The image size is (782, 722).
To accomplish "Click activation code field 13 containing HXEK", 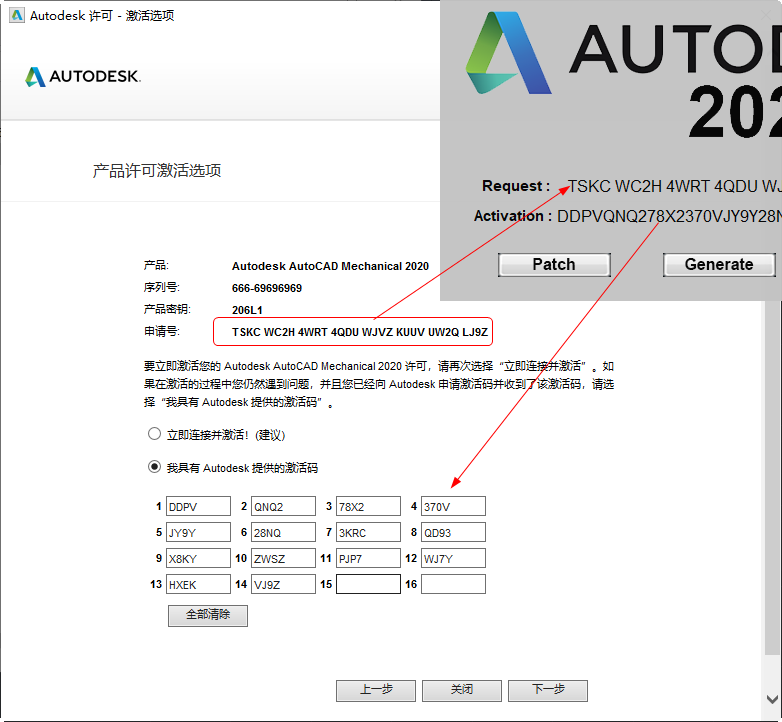I will tap(198, 584).
